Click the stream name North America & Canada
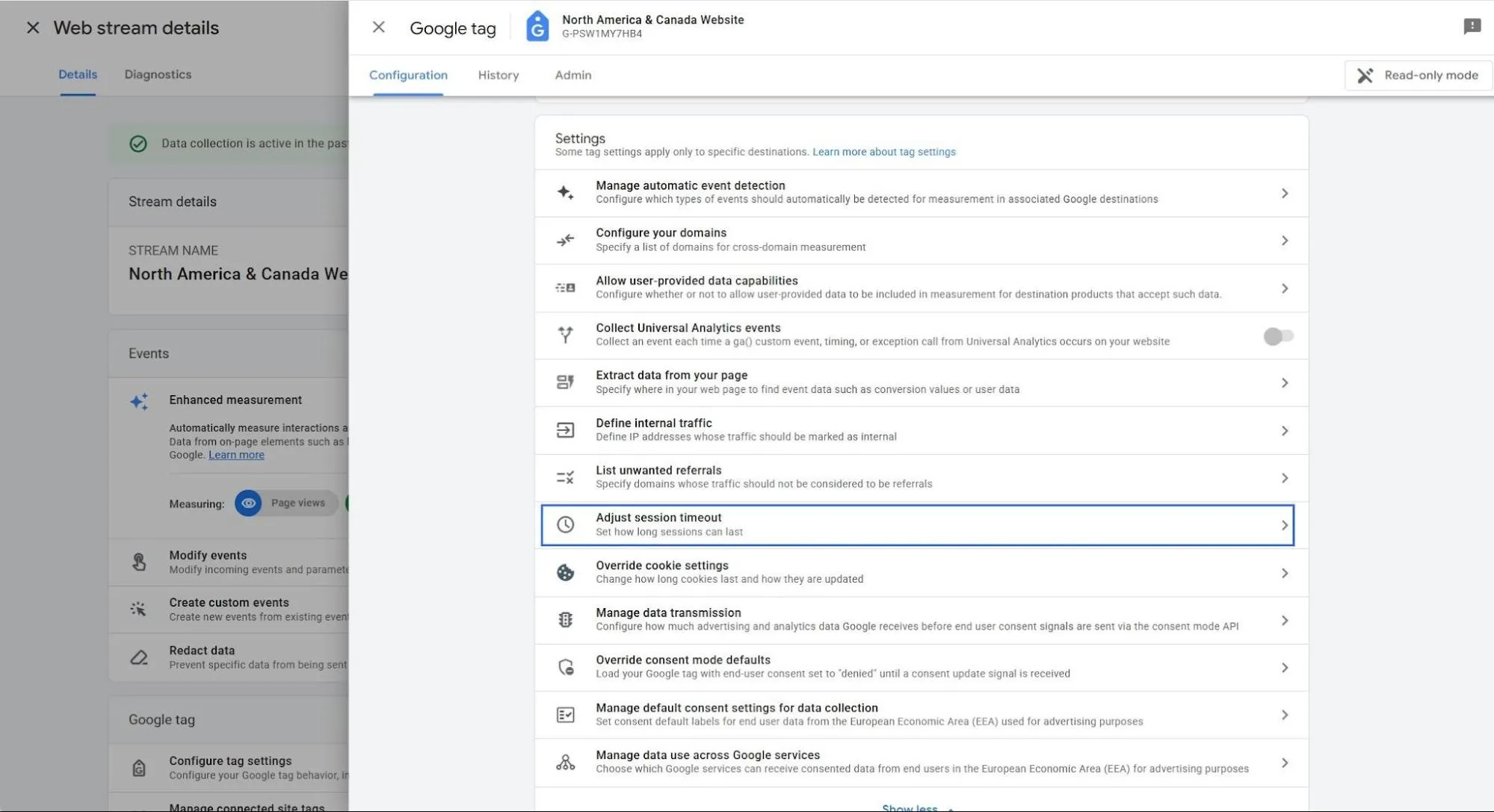This screenshot has width=1494, height=812. tap(238, 274)
